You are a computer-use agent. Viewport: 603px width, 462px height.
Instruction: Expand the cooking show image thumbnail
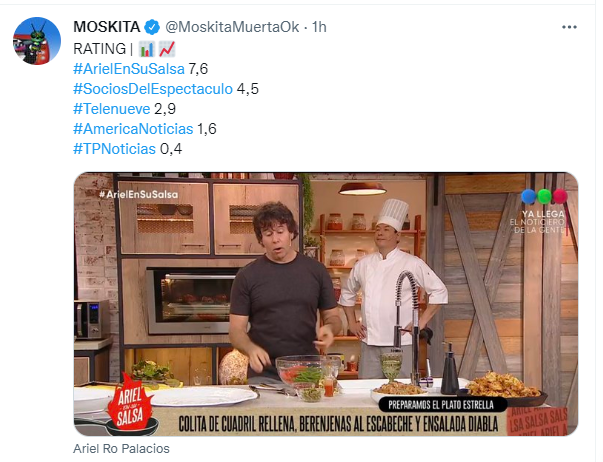[x=326, y=304]
